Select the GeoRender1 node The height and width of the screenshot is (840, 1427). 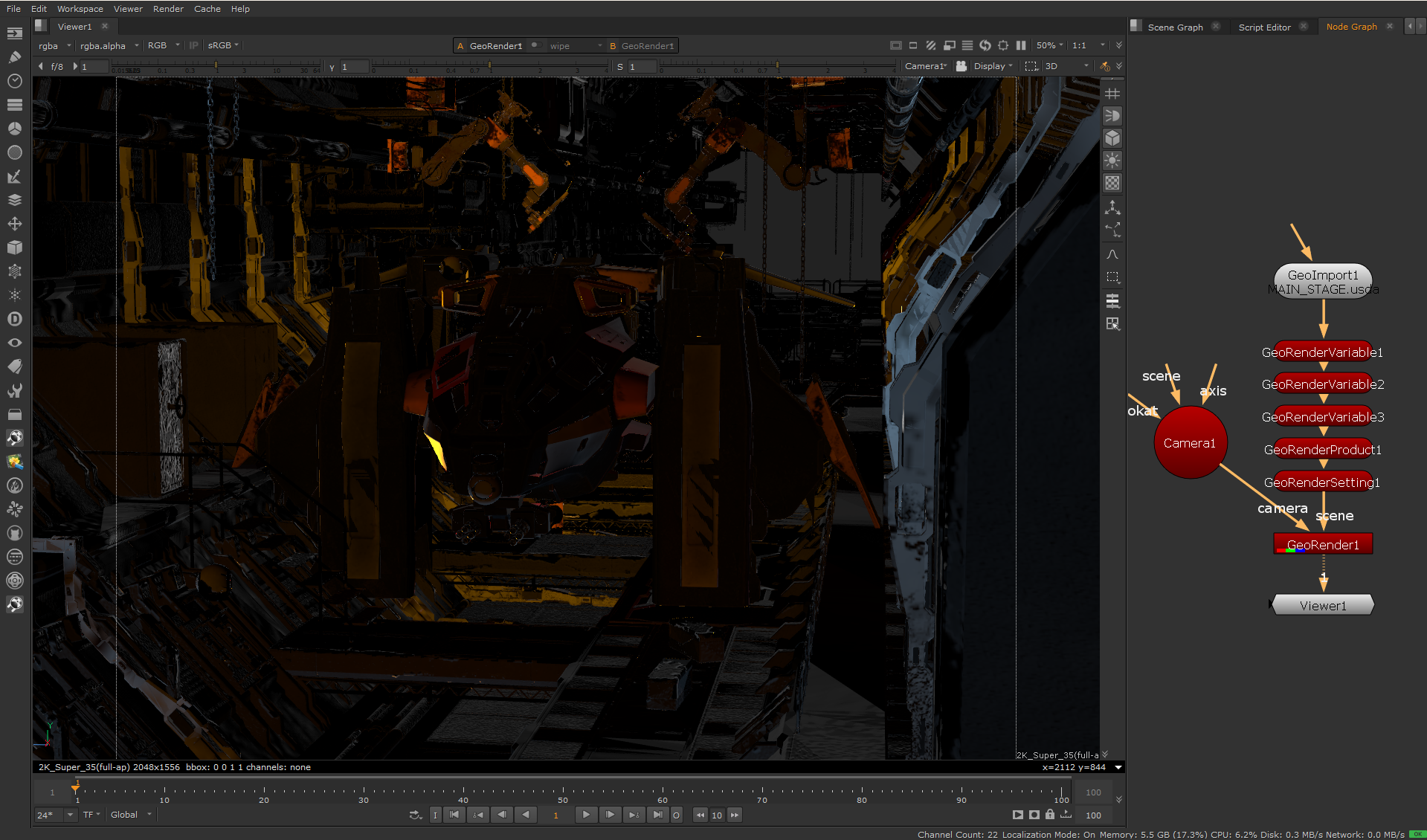pyautogui.click(x=1323, y=545)
